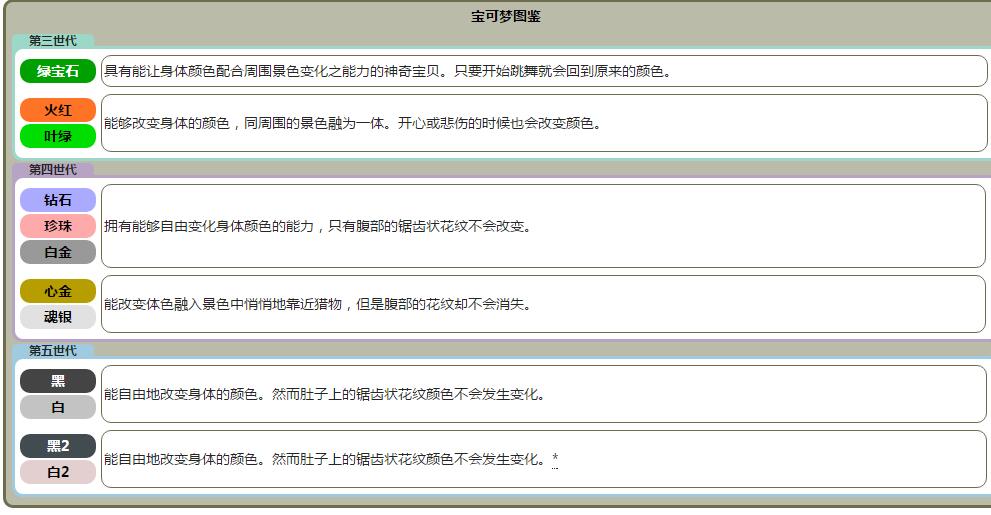Open the 绿宝石 version link

tap(58, 71)
